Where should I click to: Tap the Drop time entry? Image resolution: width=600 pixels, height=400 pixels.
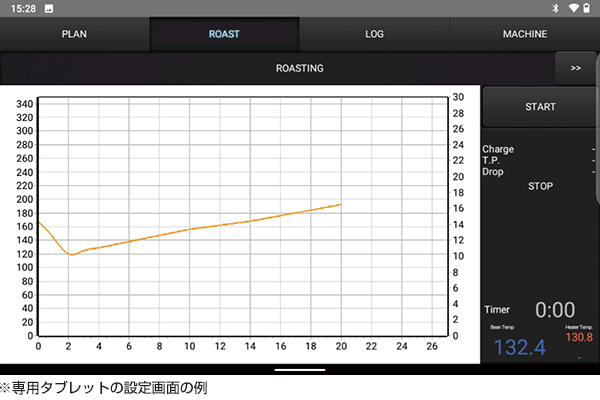pos(494,172)
